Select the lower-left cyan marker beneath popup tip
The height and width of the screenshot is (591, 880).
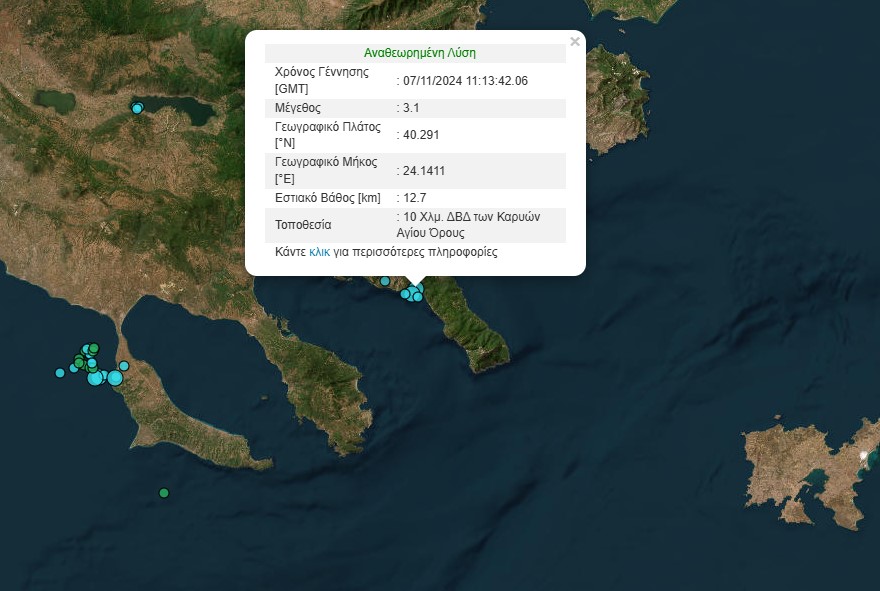(405, 294)
